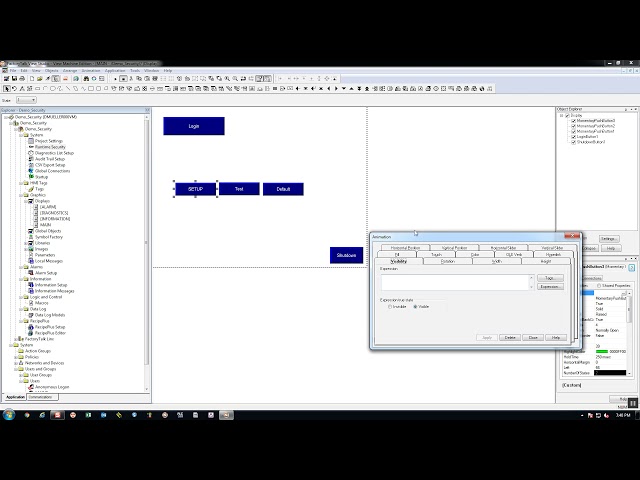This screenshot has height=480, width=640.
Task: Open the Arrange menu
Action: point(70,71)
